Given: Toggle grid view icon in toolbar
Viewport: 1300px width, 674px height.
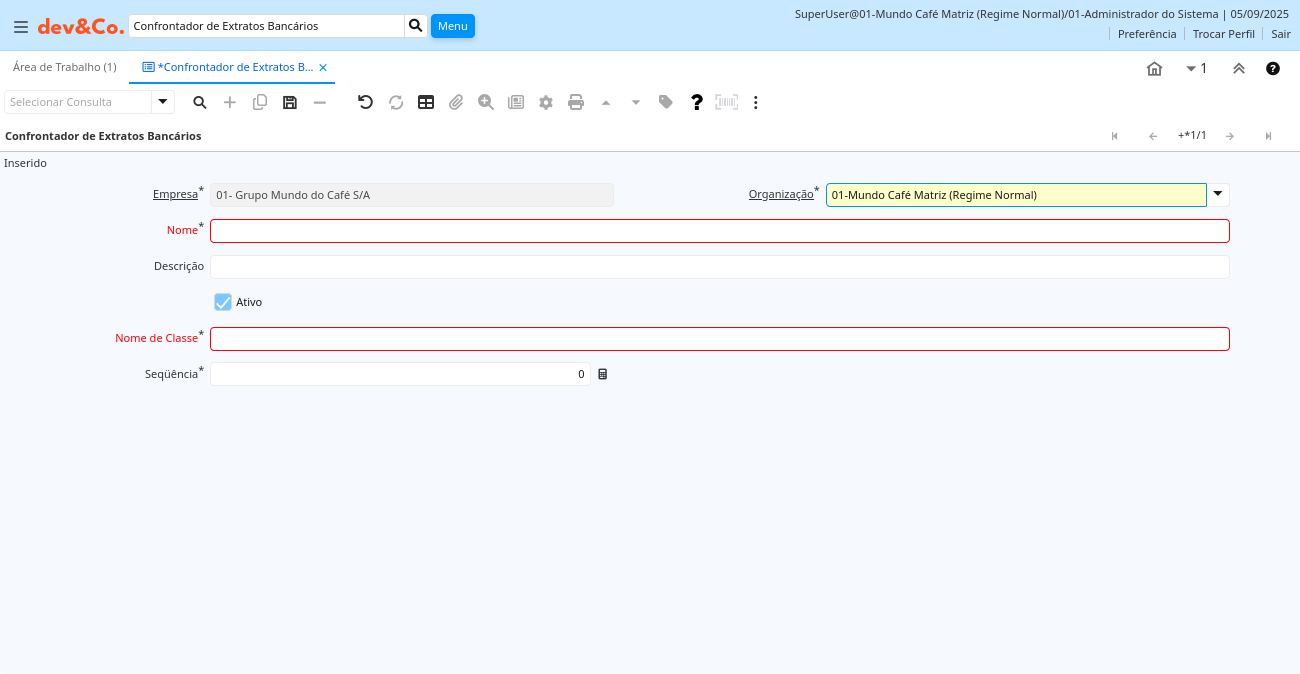Looking at the screenshot, I should (x=426, y=102).
